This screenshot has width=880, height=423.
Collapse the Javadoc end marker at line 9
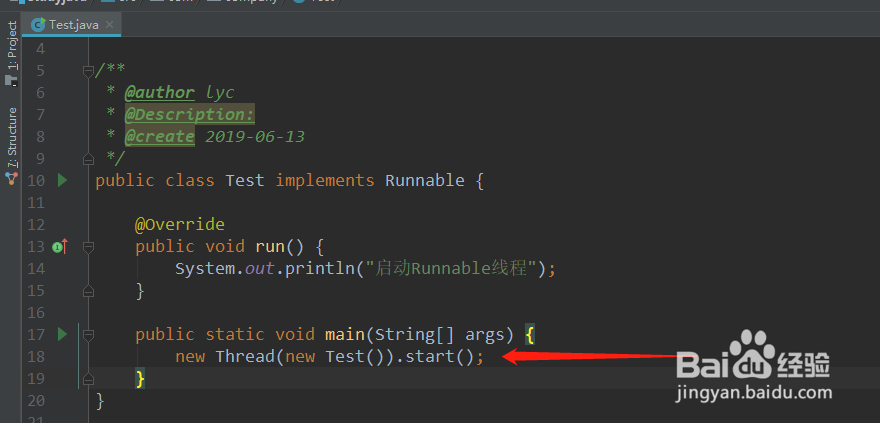pos(88,159)
